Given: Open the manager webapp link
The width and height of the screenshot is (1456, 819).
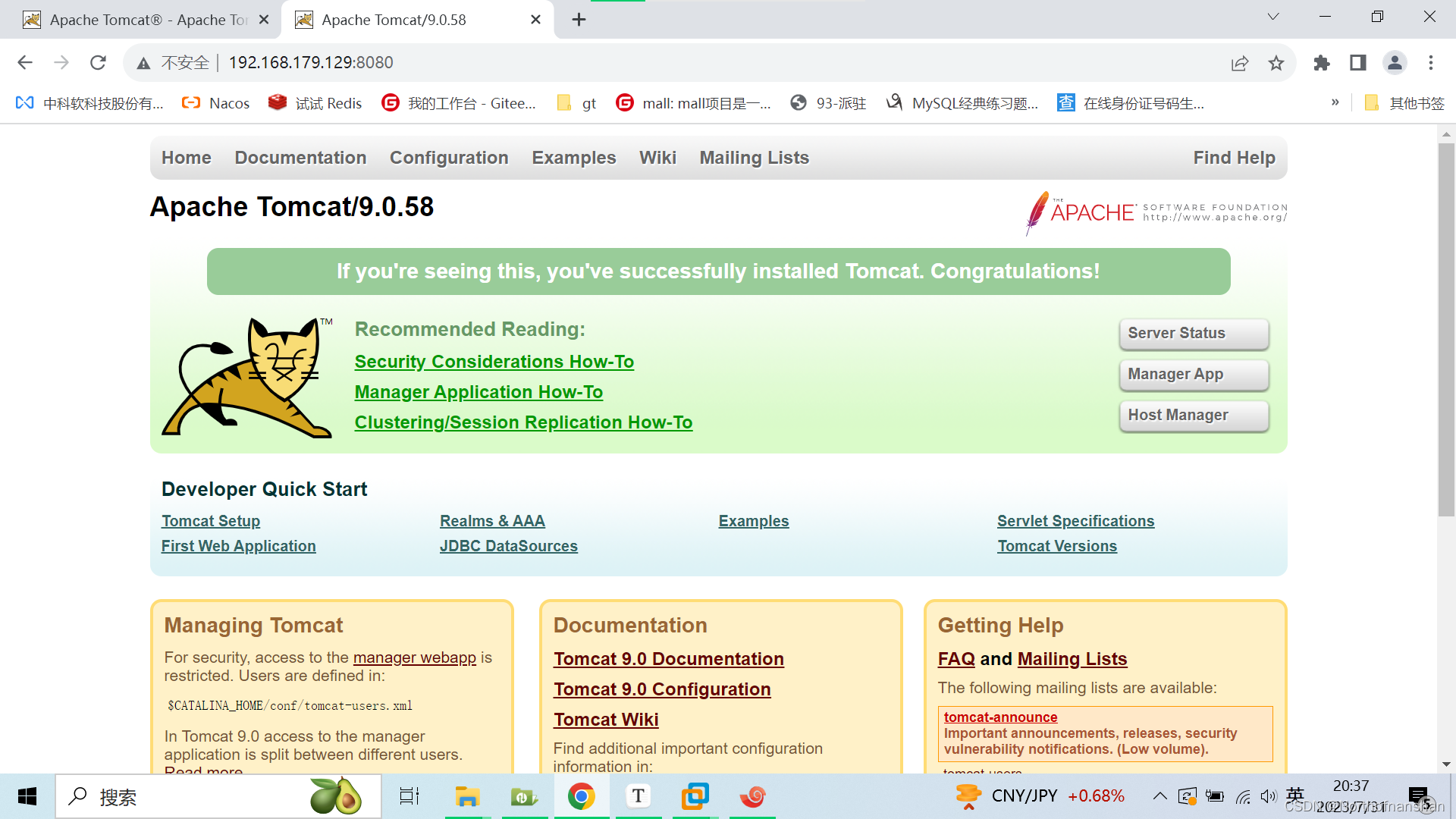Looking at the screenshot, I should pos(414,657).
